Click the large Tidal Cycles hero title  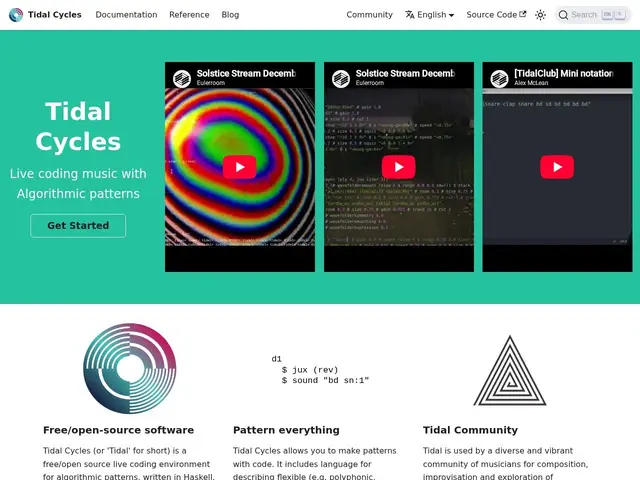(78, 126)
